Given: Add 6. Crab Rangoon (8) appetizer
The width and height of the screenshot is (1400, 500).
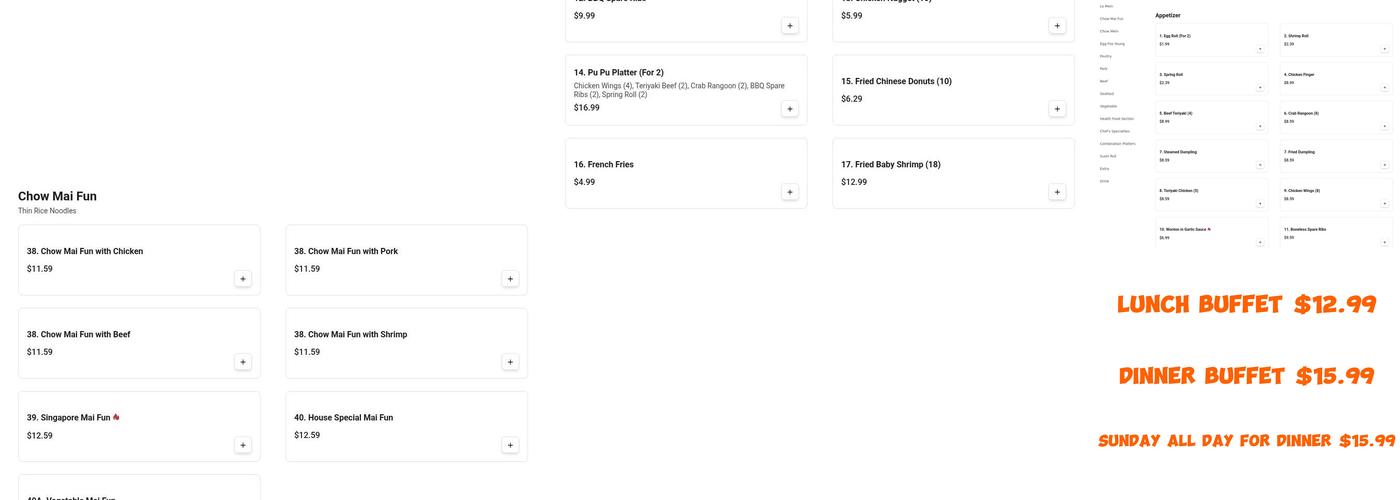Looking at the screenshot, I should [x=1384, y=126].
